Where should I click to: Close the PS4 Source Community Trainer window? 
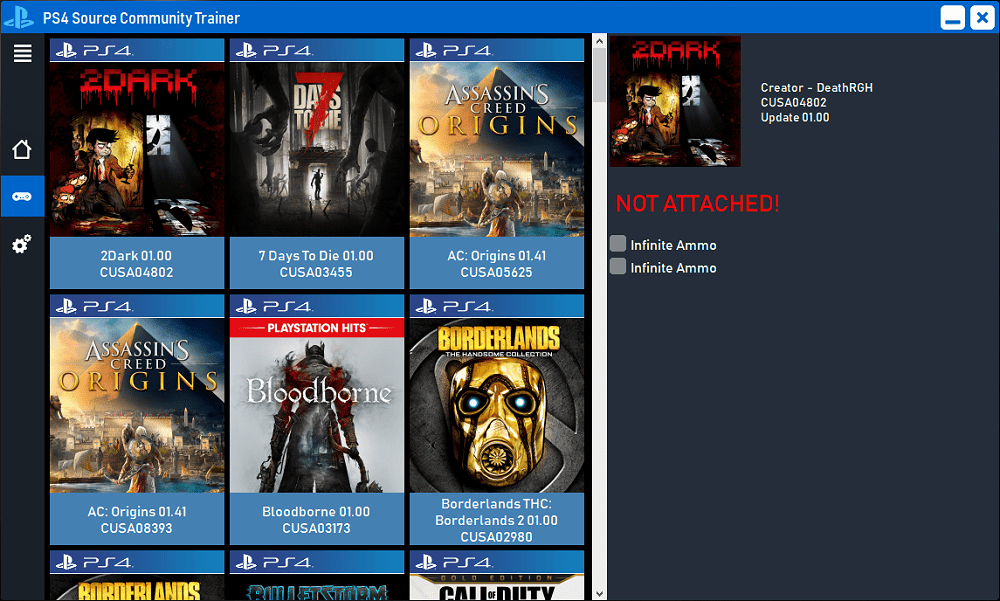[982, 17]
